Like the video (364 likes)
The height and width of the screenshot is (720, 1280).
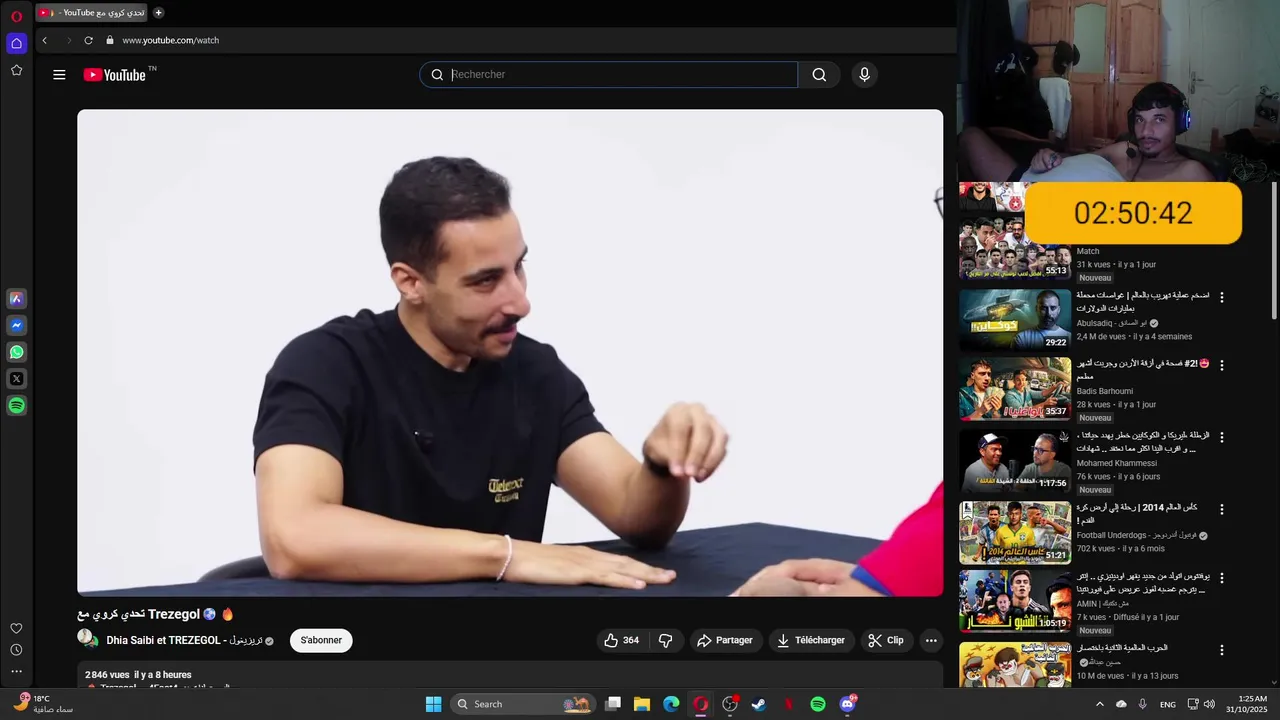coord(621,640)
